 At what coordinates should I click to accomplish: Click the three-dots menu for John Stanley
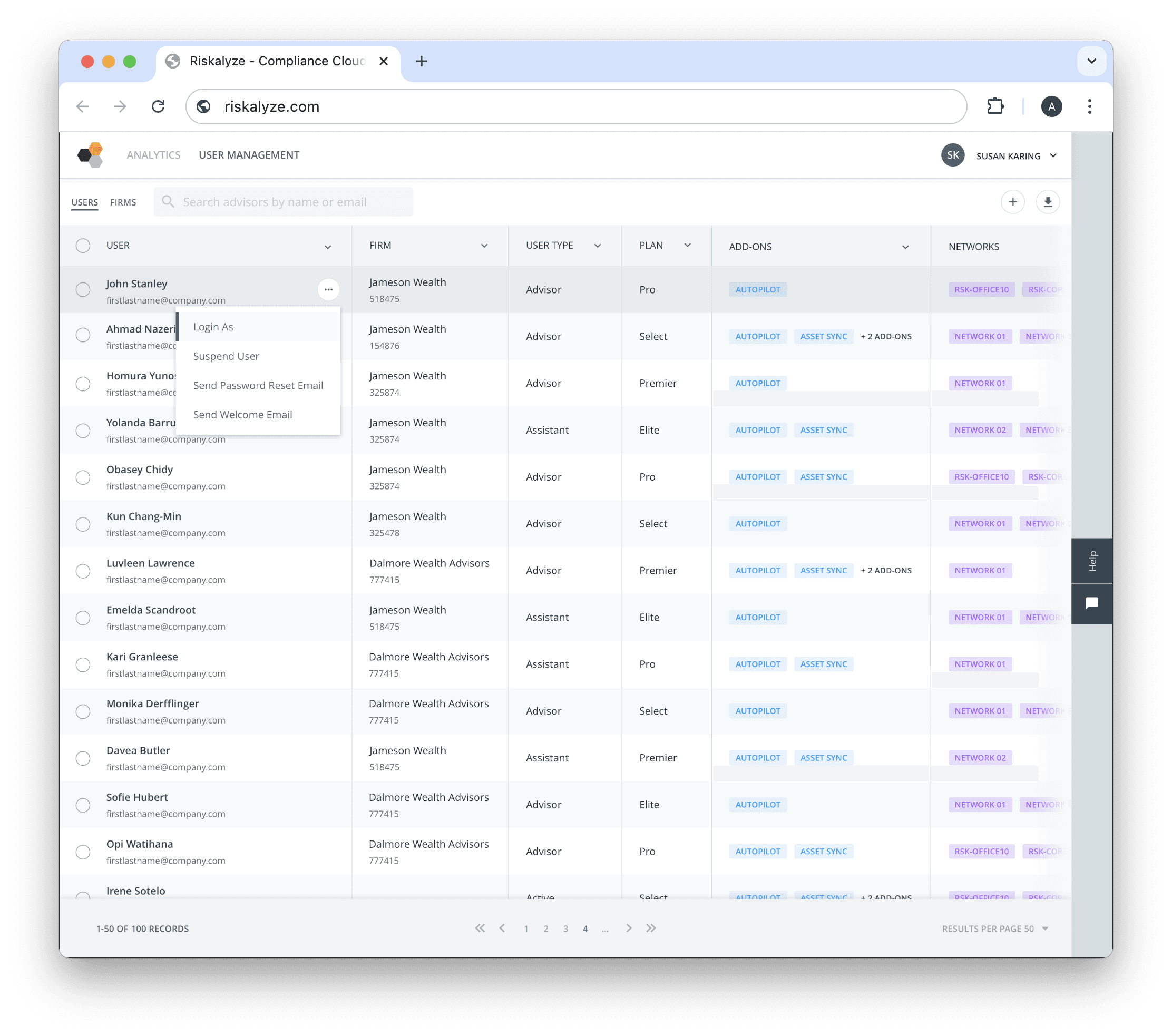click(x=328, y=289)
